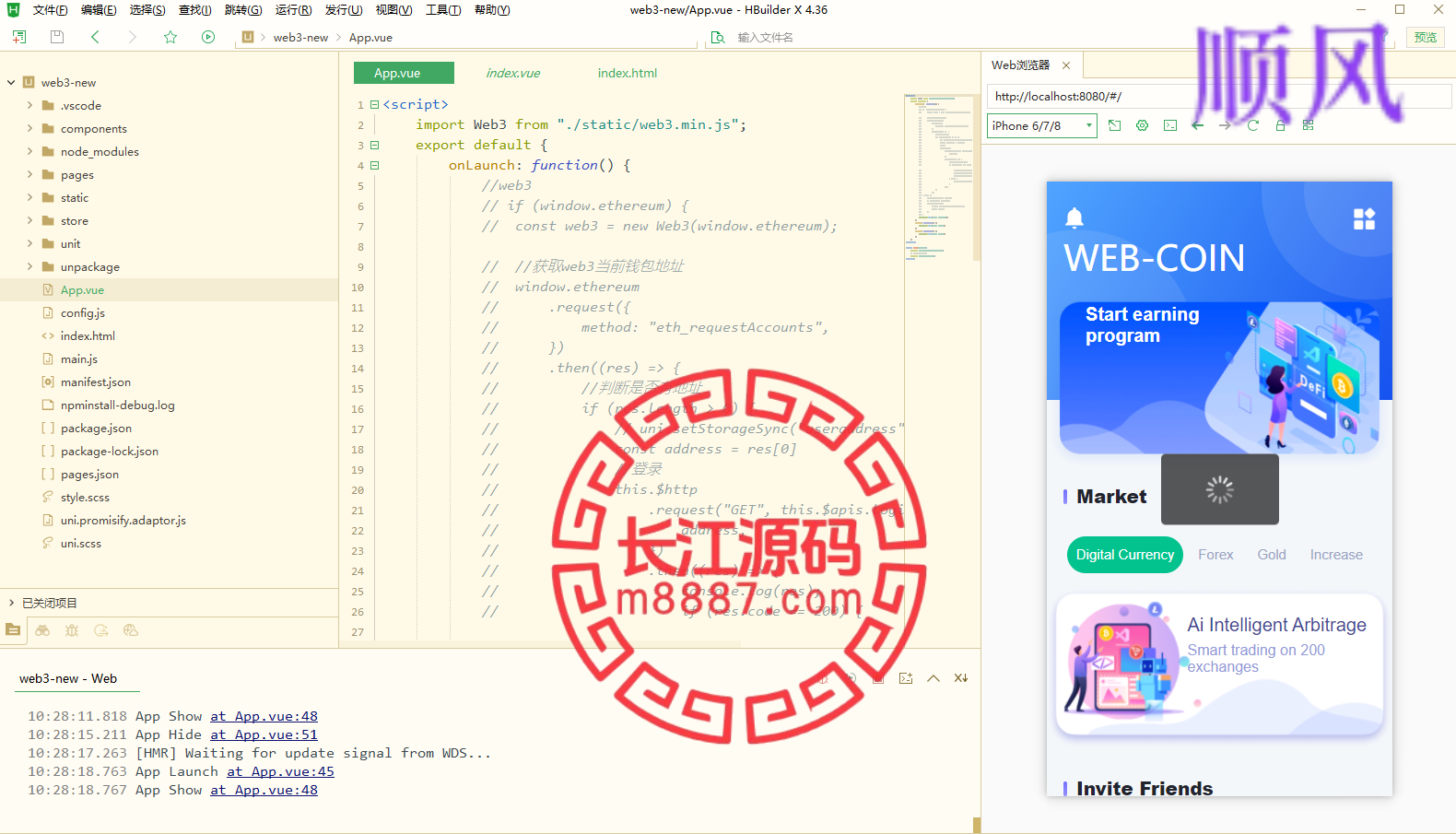Image resolution: width=1456 pixels, height=834 pixels.
Task: Close the Web浏览器 tab
Action: coord(1066,65)
